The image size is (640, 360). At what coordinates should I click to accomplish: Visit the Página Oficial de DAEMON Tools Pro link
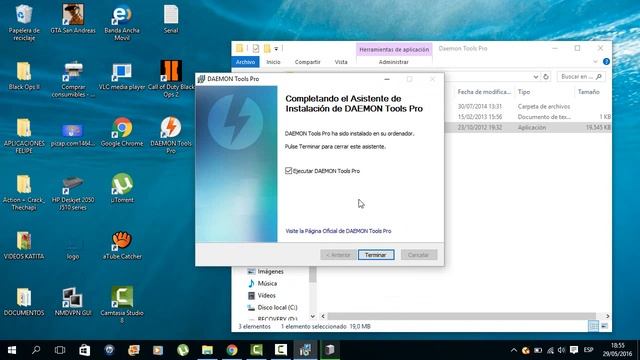(x=338, y=231)
